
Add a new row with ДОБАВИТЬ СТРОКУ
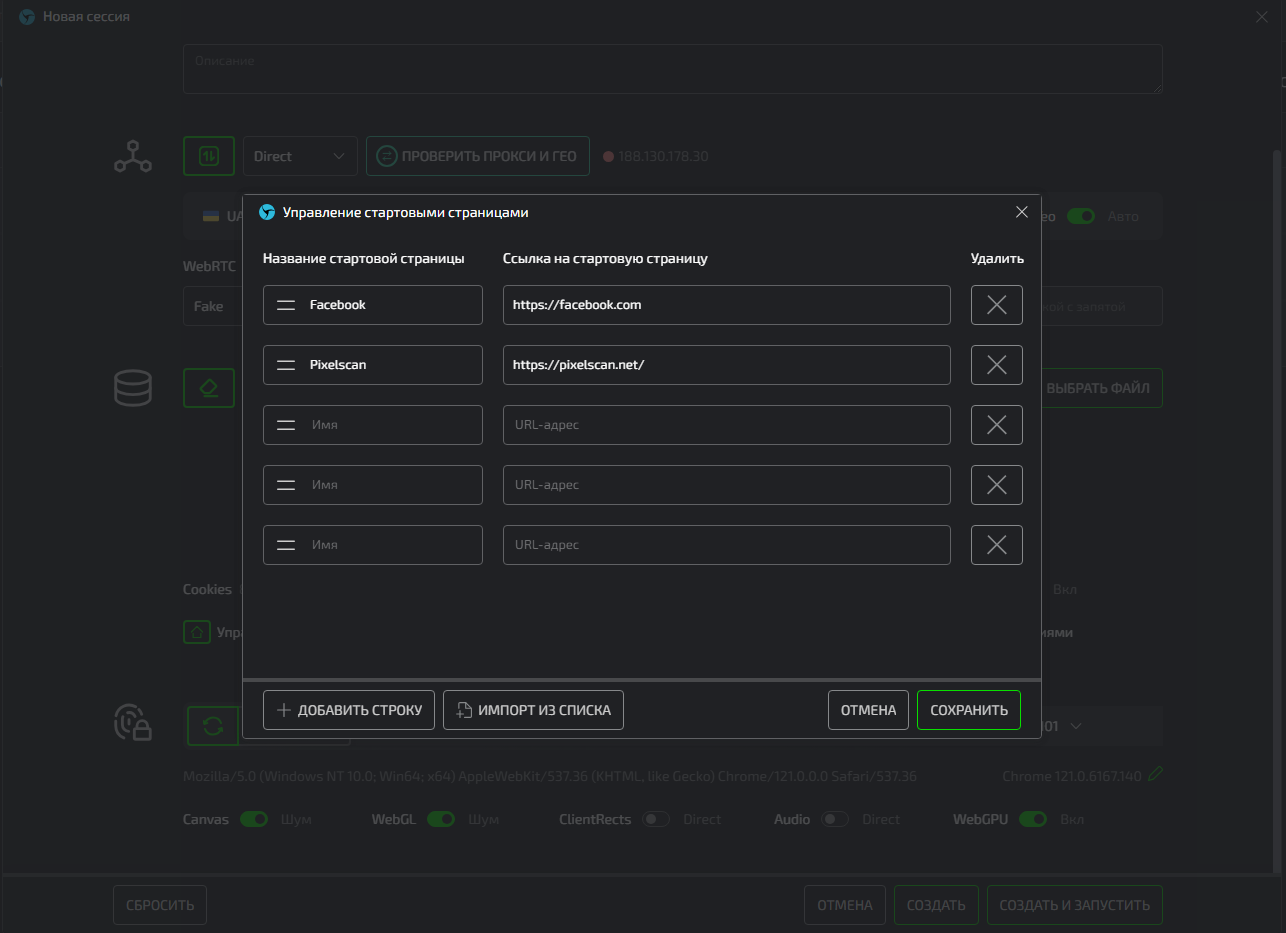[x=349, y=710]
